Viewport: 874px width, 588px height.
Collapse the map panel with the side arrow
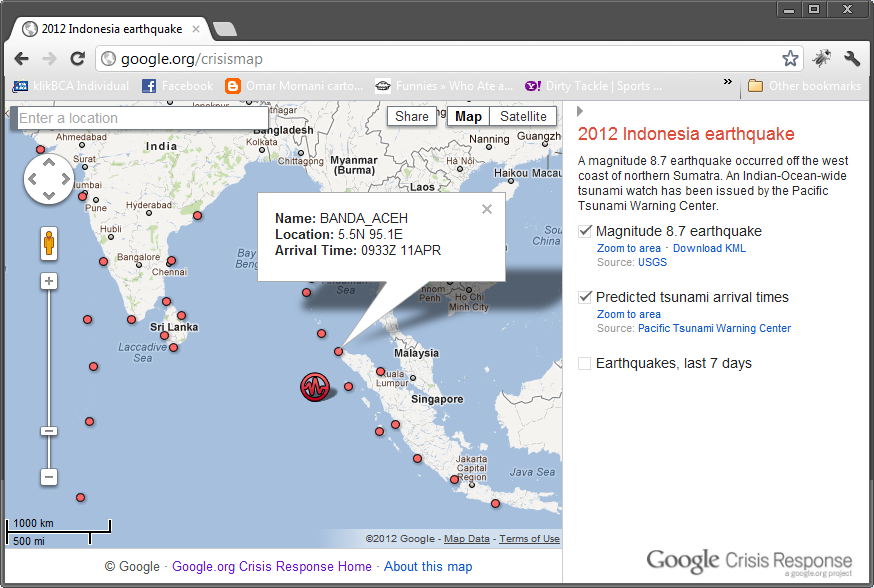[x=8, y=114]
